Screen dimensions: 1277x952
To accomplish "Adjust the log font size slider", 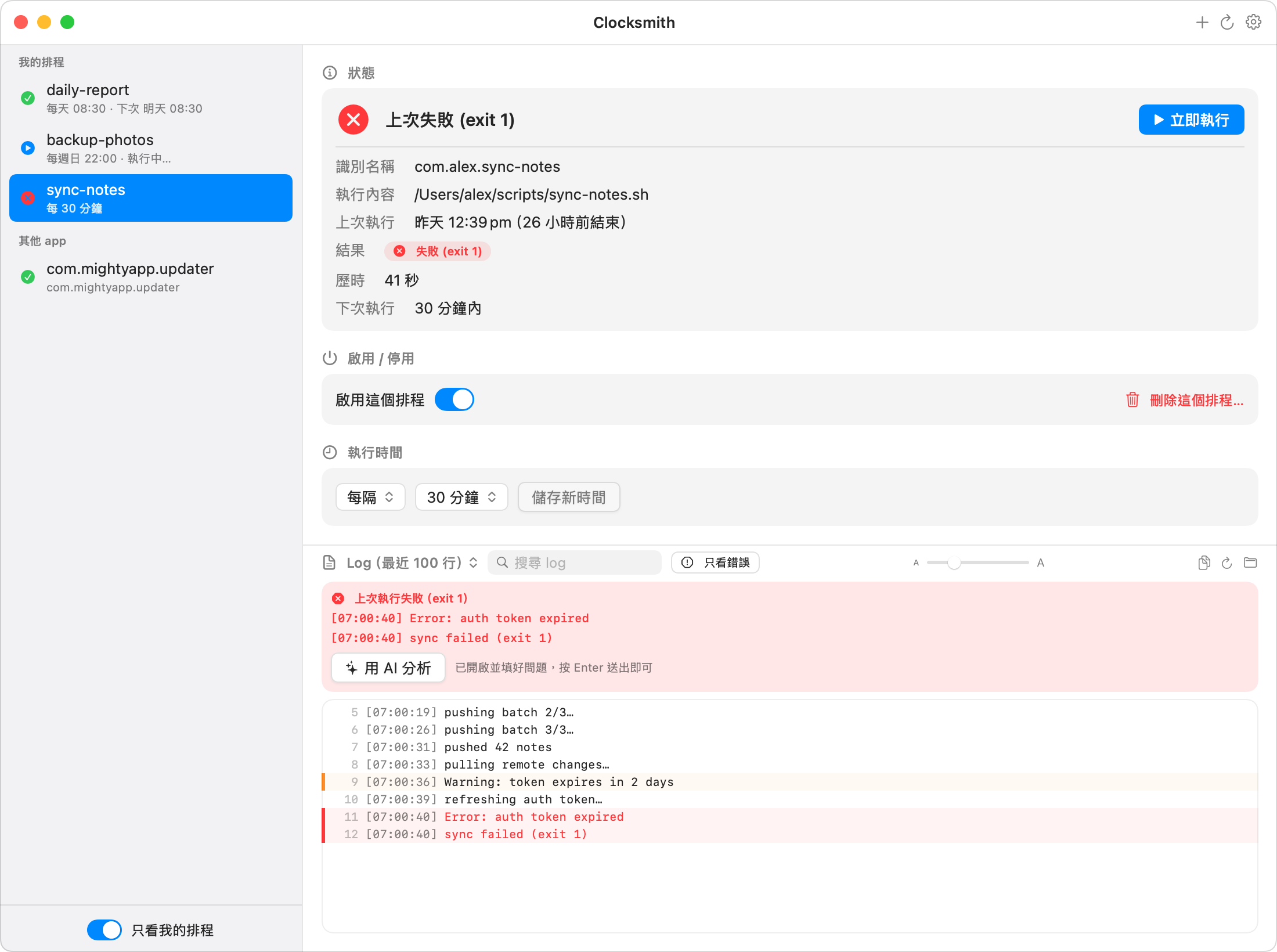I will pos(978,562).
